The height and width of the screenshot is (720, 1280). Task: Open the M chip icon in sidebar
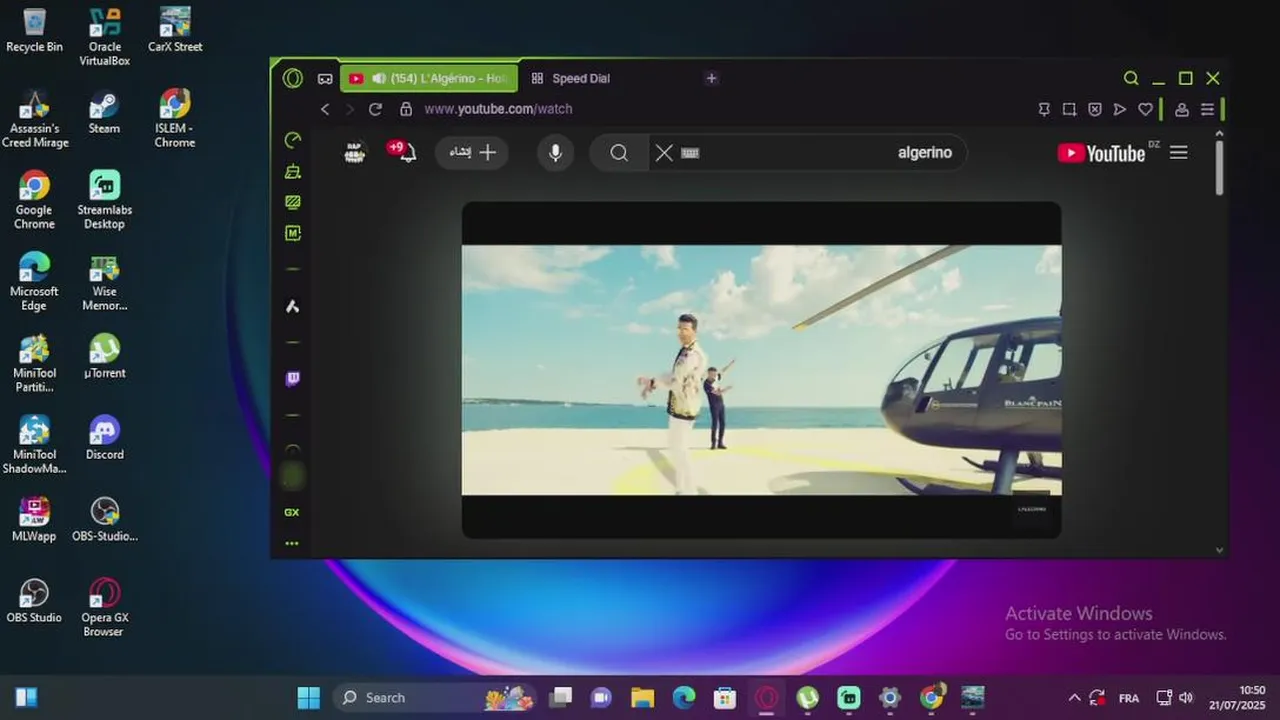292,233
